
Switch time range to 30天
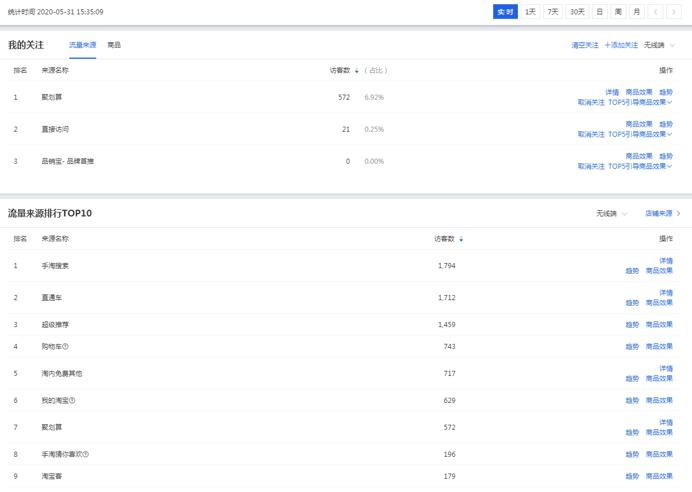pos(577,12)
